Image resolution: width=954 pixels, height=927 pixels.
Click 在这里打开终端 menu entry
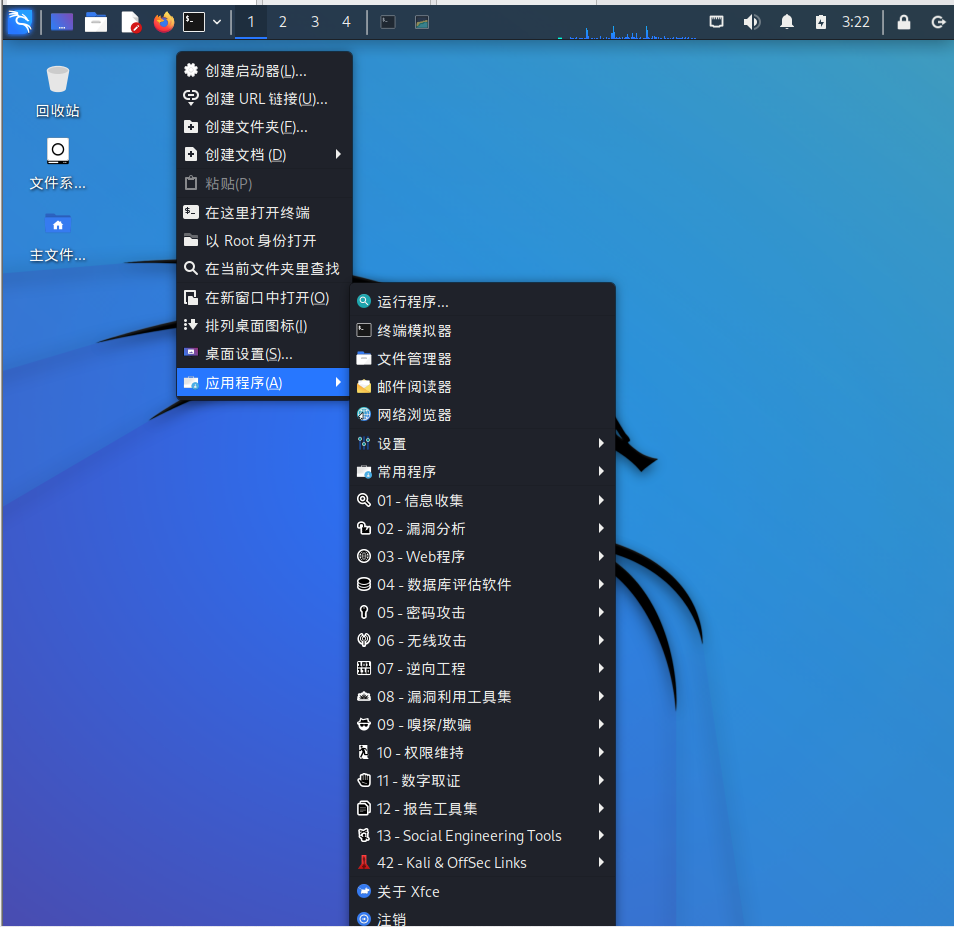264,212
